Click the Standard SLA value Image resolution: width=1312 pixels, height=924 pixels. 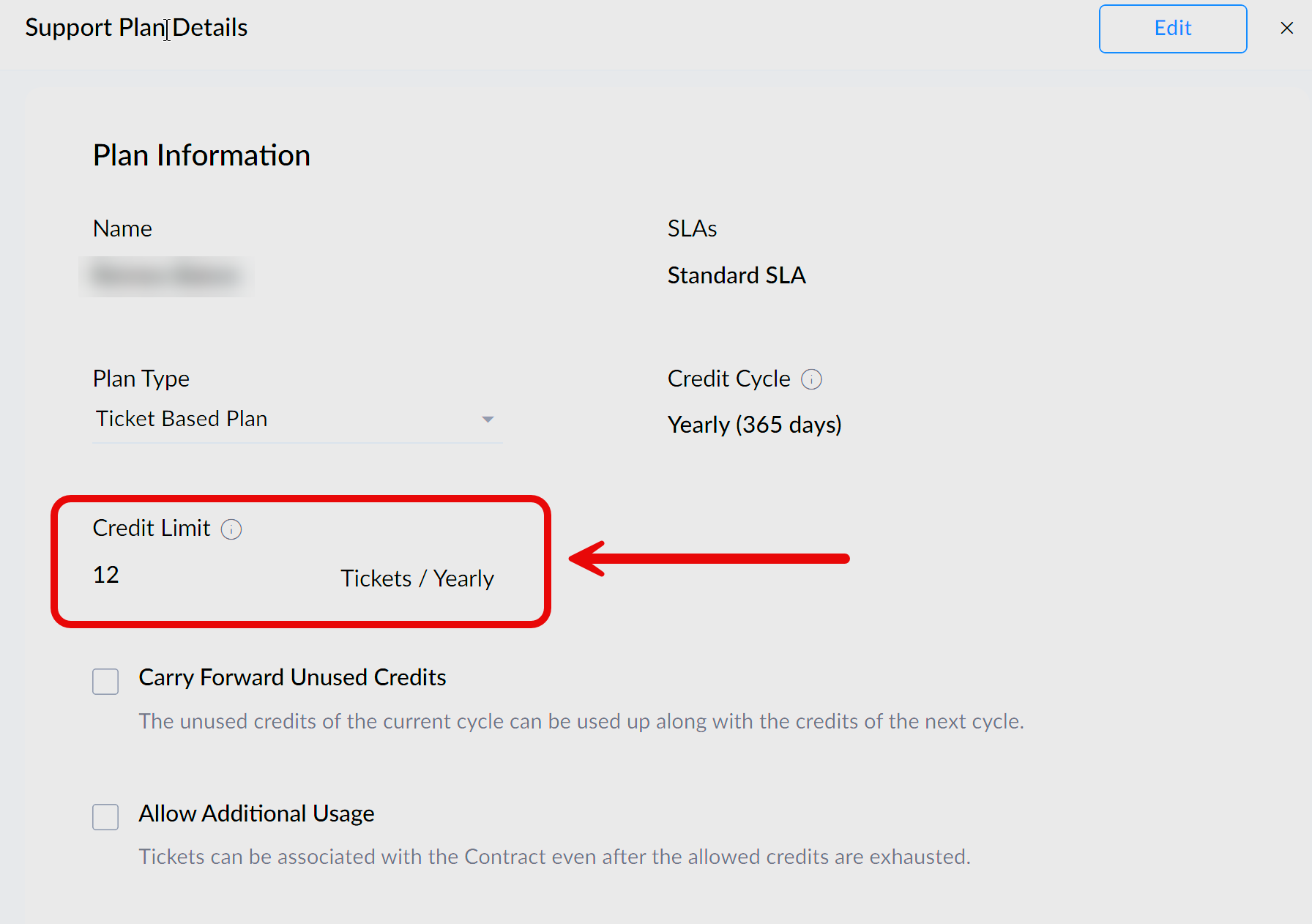pyautogui.click(x=737, y=275)
